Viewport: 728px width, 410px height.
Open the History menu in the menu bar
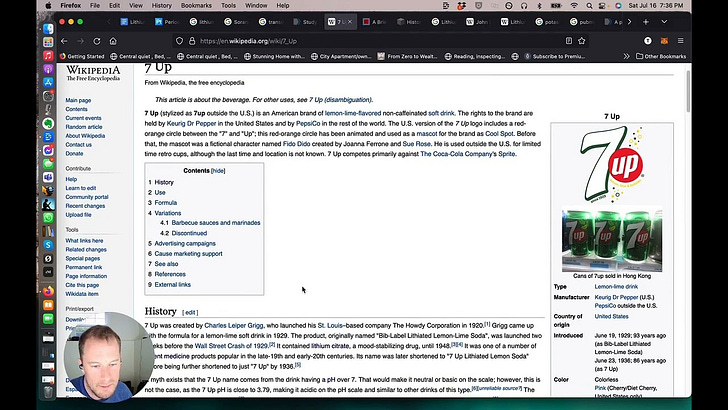(x=162, y=6)
